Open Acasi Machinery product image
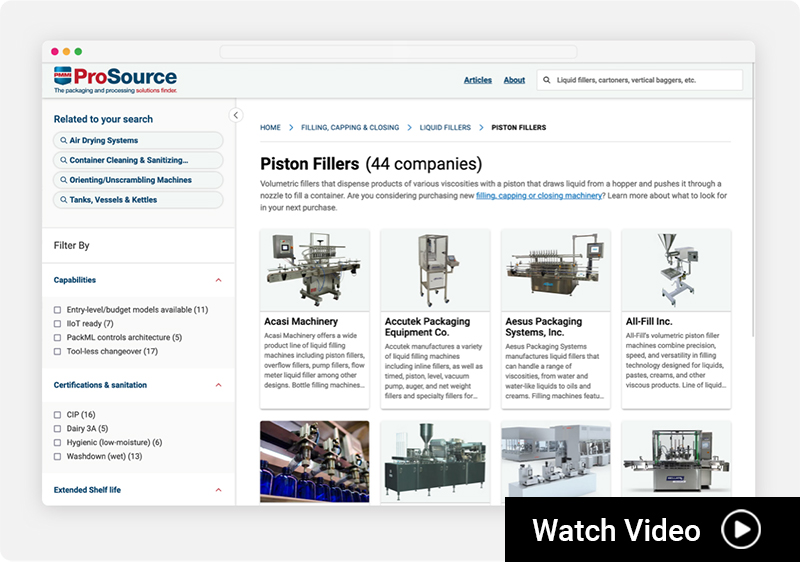The width and height of the screenshot is (800, 562). pos(315,270)
